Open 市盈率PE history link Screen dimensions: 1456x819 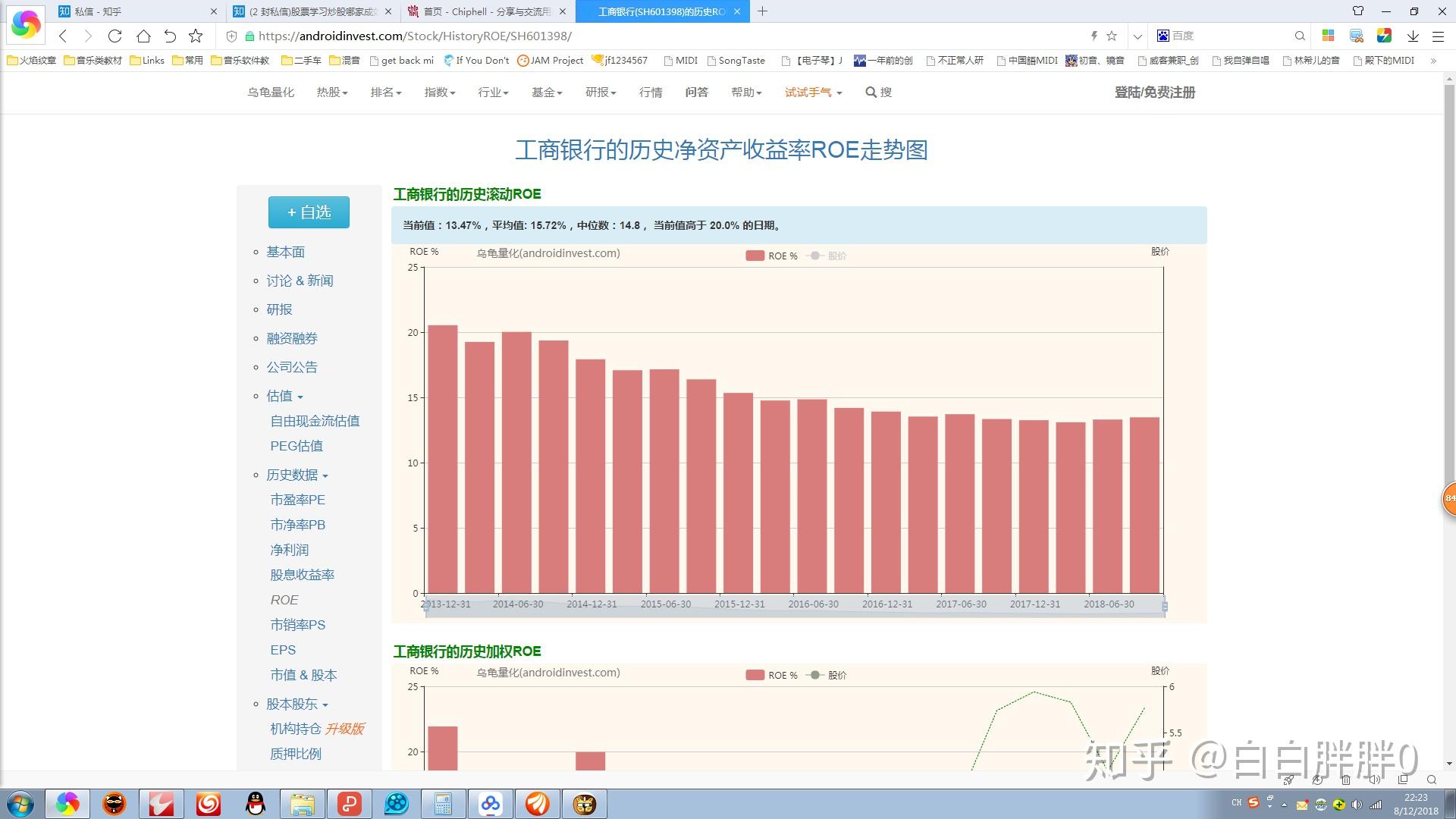(x=297, y=500)
